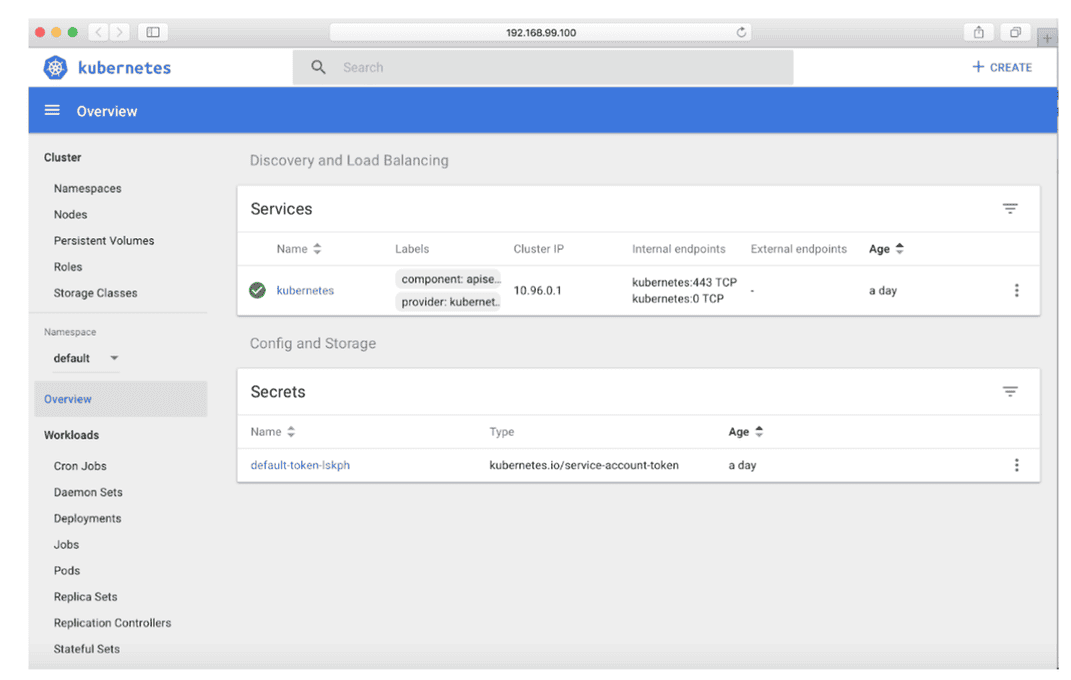1071x680 pixels.
Task: Click the Labels column header
Action: tap(412, 249)
